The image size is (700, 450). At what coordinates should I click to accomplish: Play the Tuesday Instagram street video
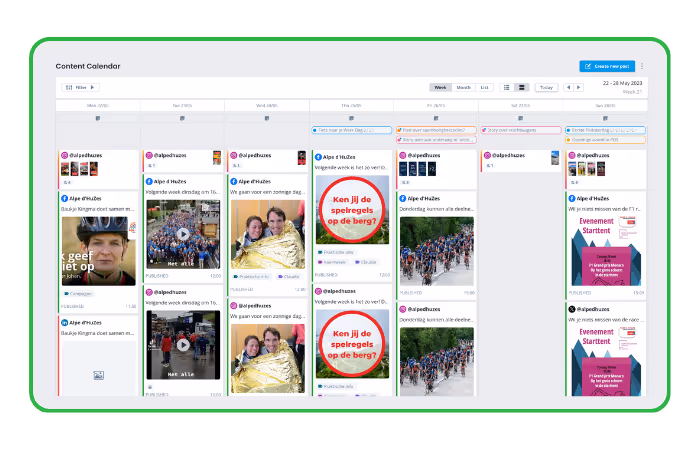pyautogui.click(x=183, y=345)
